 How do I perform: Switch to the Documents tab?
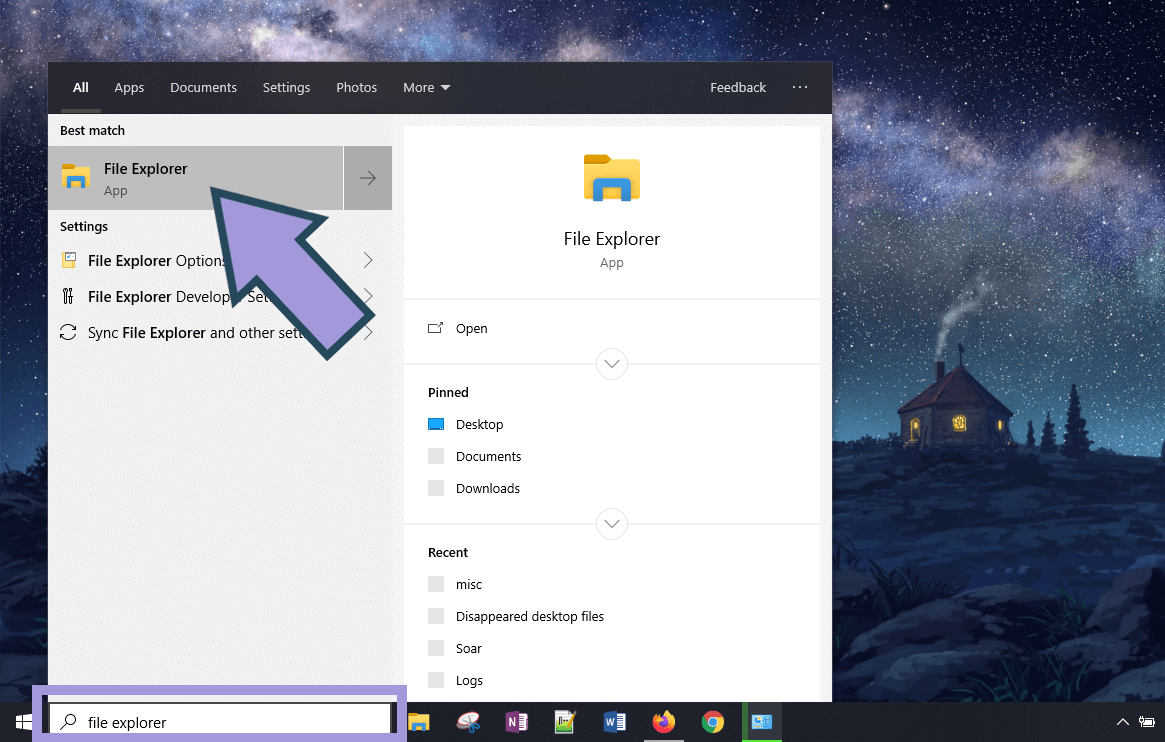coord(204,88)
